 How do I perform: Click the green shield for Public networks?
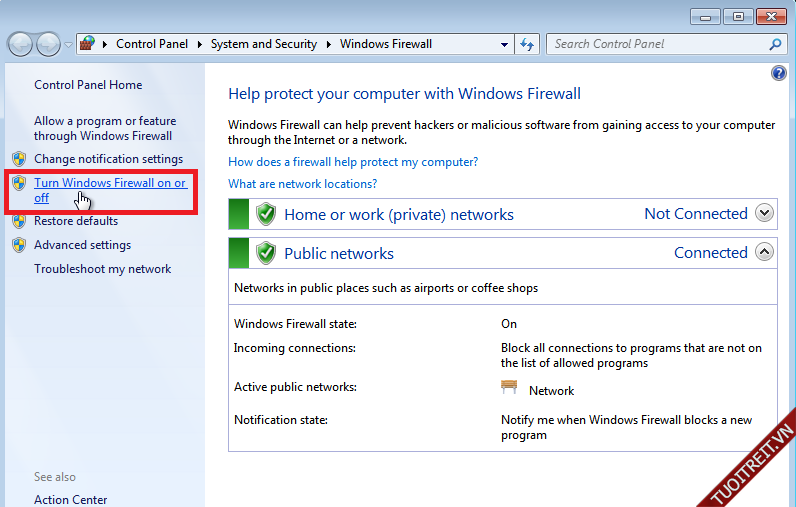click(266, 253)
